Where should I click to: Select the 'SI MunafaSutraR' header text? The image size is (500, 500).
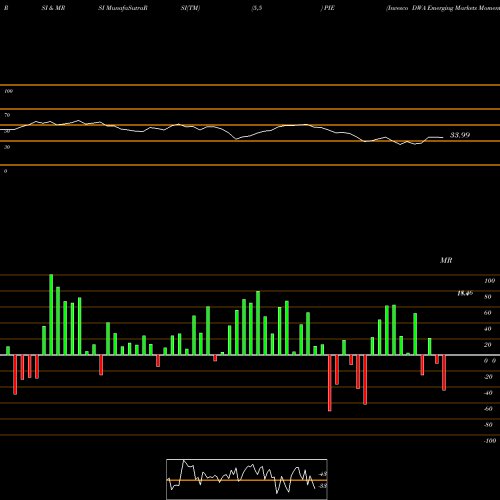[123, 8]
